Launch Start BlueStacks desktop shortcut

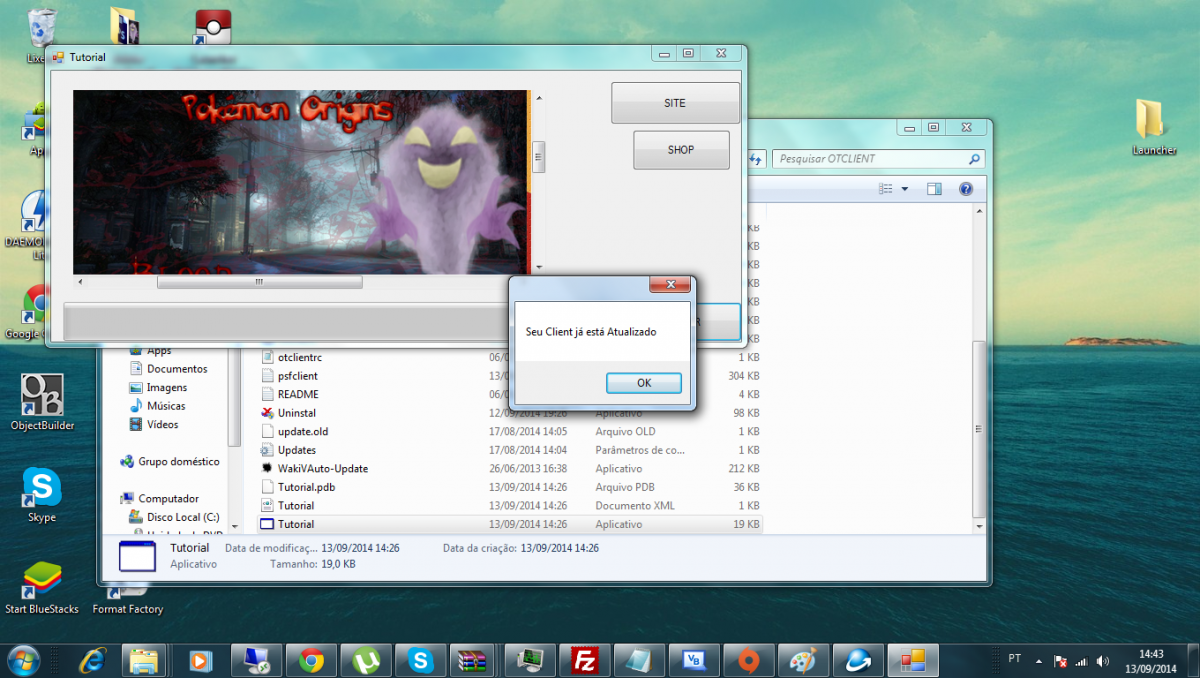(x=42, y=587)
